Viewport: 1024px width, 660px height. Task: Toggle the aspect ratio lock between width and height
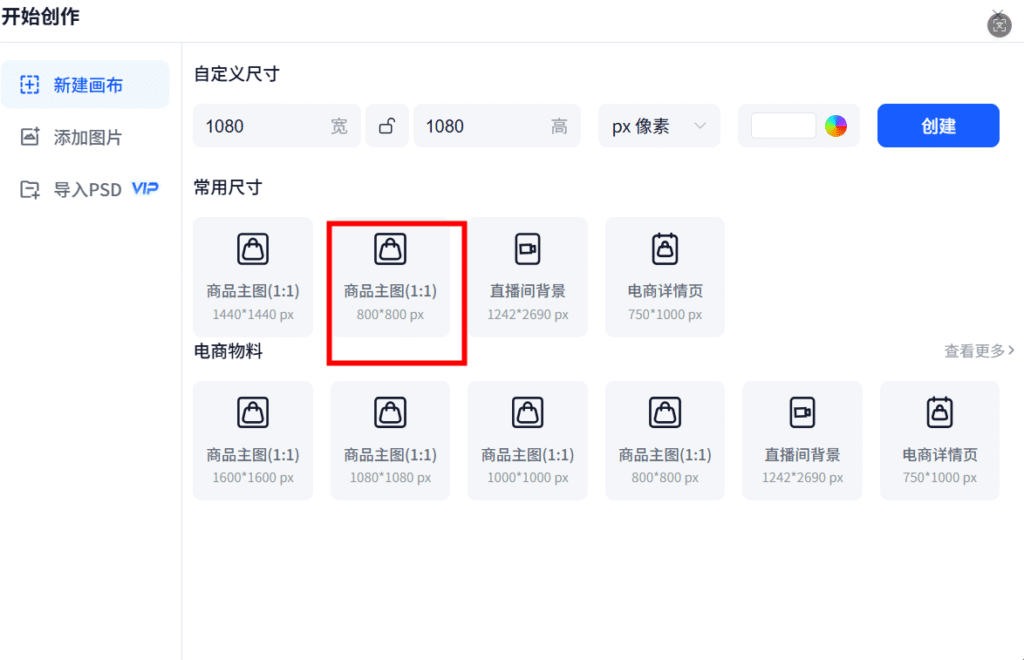(x=387, y=125)
